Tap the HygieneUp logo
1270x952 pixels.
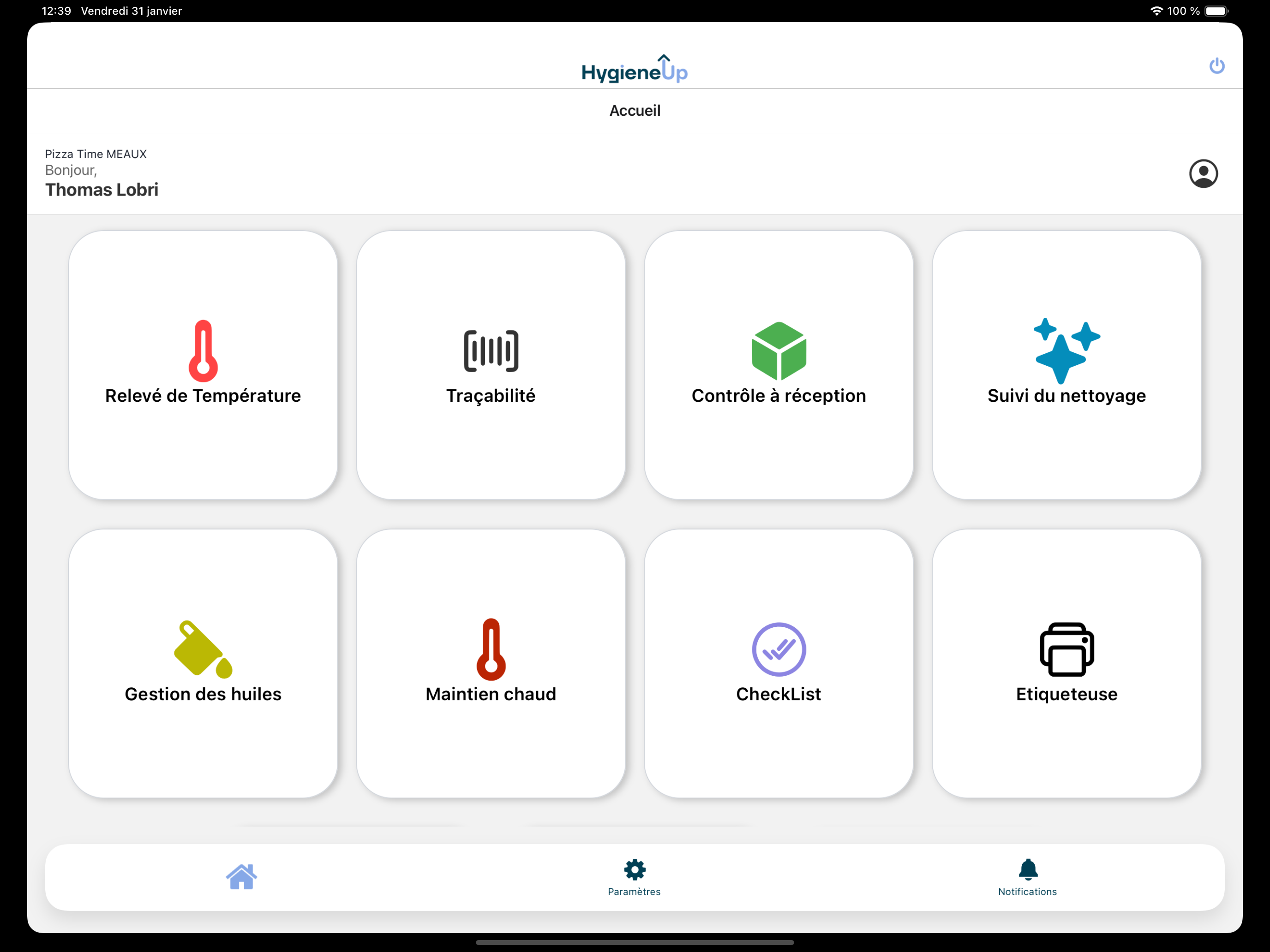(635, 70)
